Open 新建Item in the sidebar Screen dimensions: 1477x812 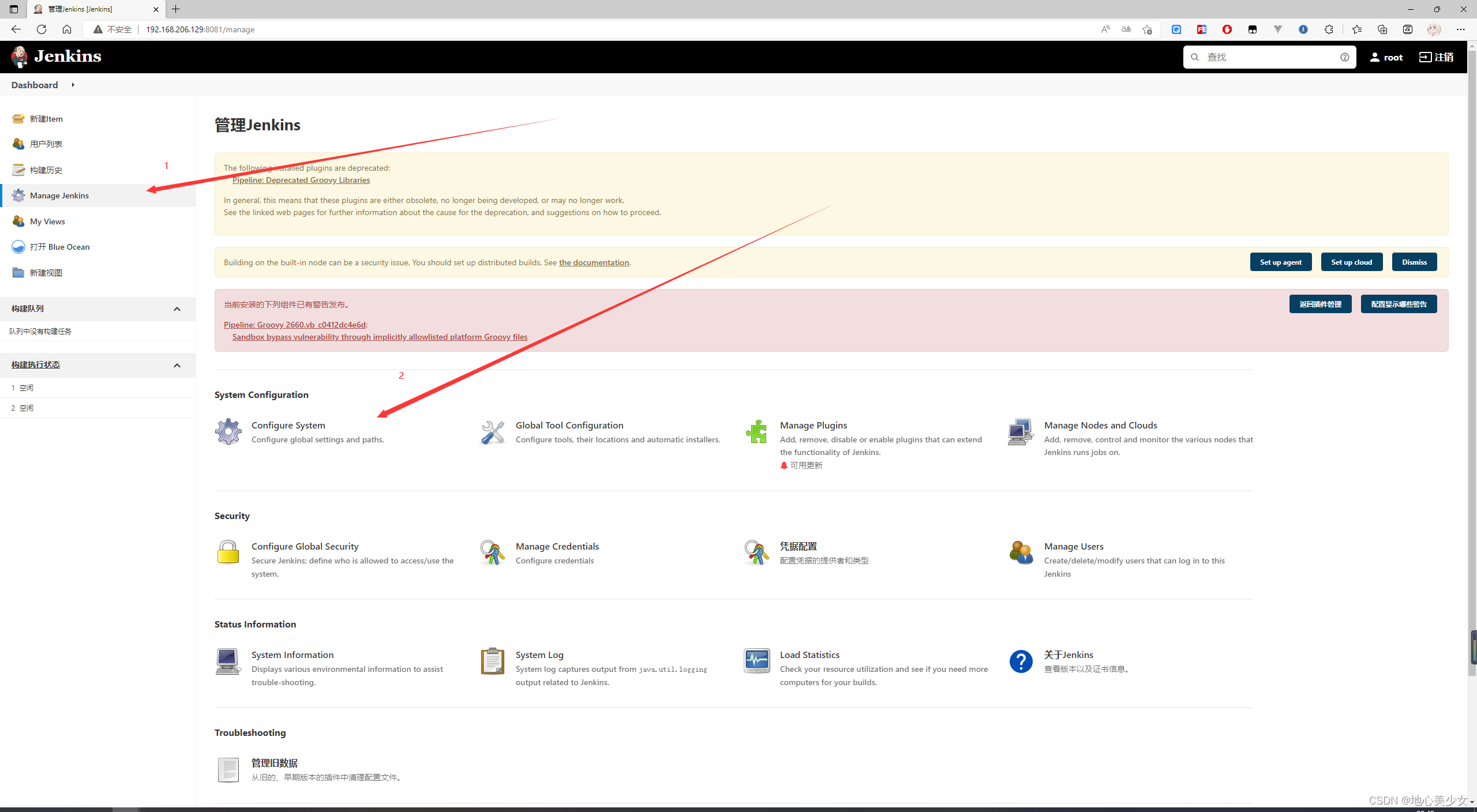(46, 119)
